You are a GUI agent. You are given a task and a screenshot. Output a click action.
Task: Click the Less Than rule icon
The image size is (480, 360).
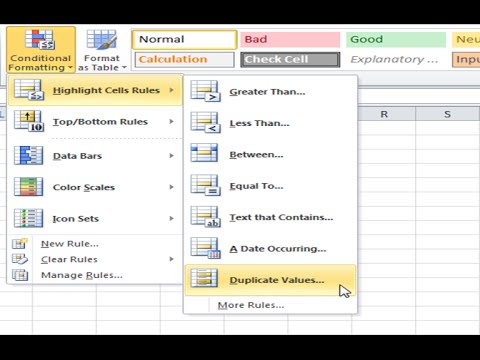click(x=205, y=122)
